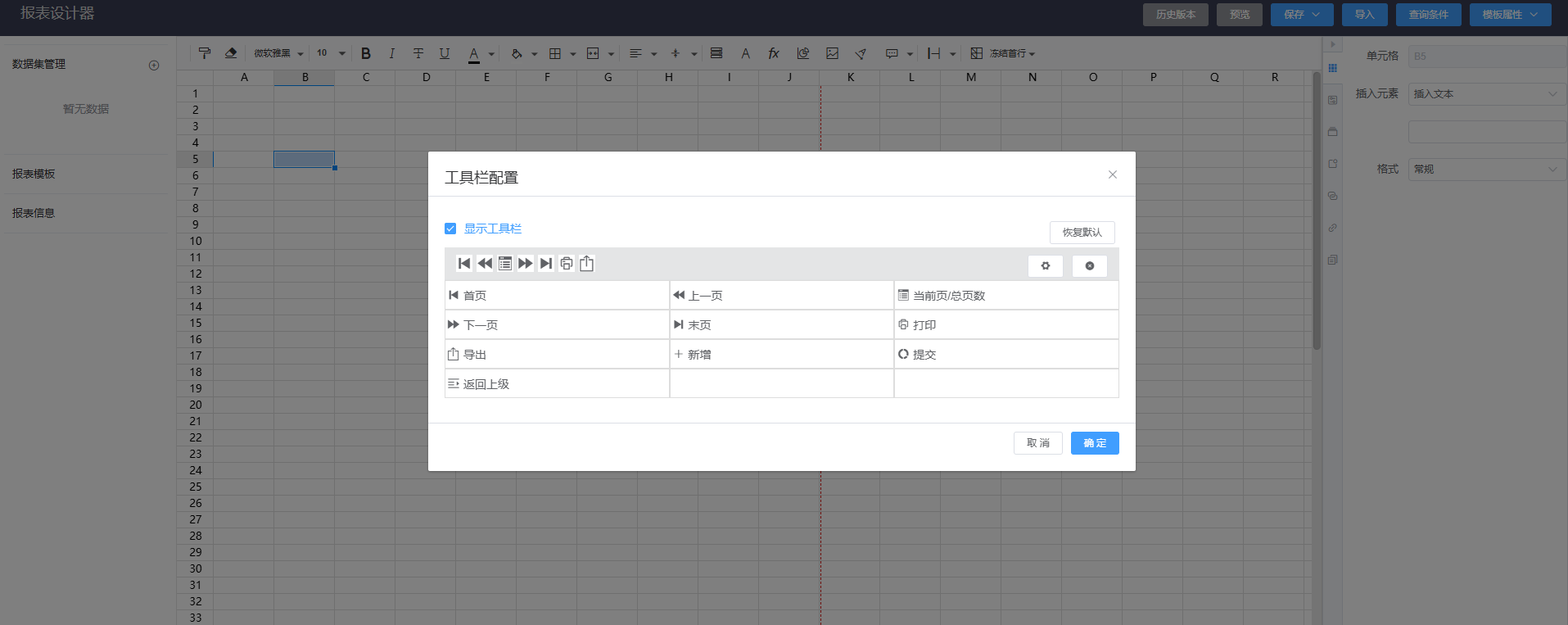Click the first-page icon in toolbar preview
The height and width of the screenshot is (625, 1568).
tap(464, 264)
